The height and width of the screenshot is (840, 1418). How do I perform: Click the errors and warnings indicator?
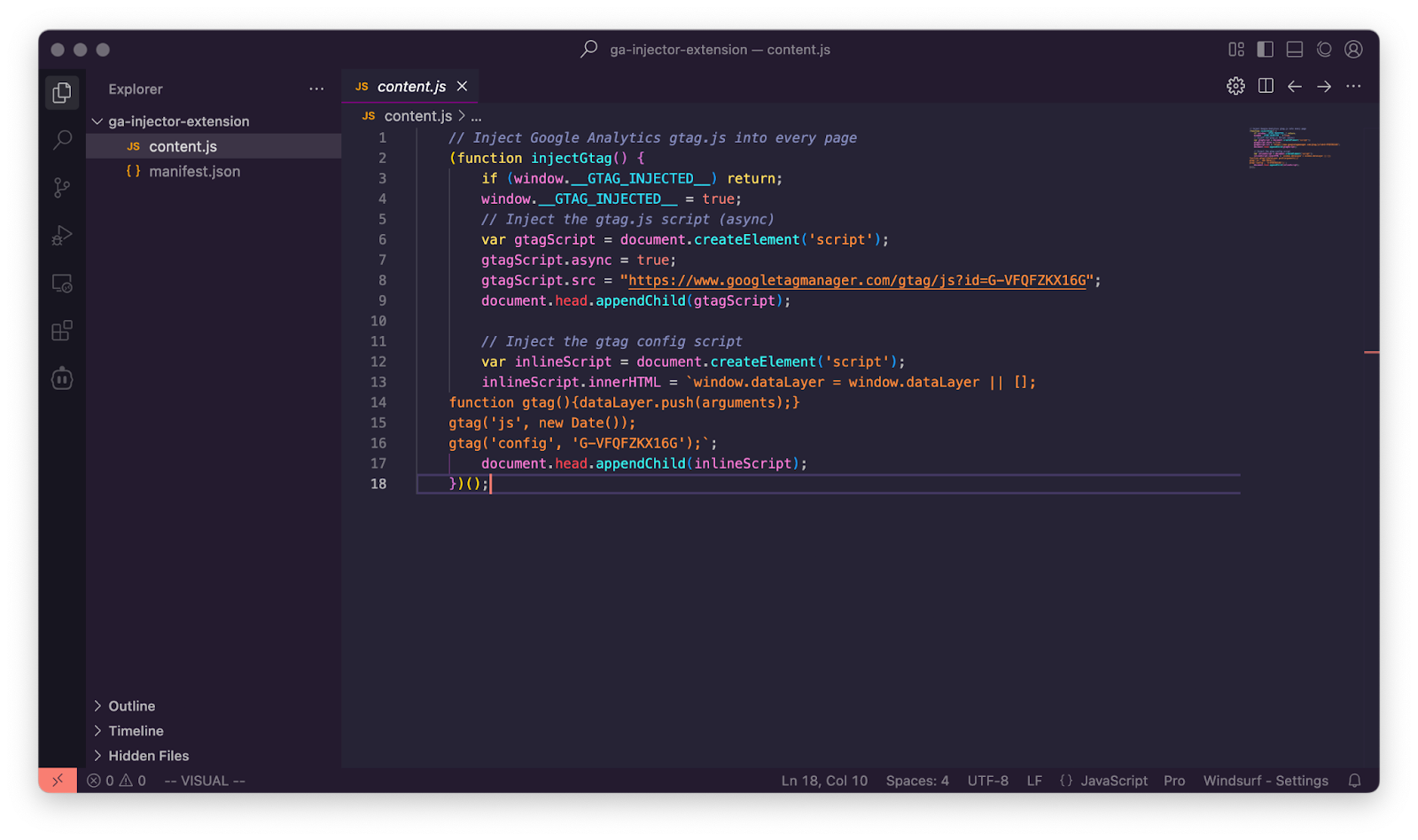[116, 781]
